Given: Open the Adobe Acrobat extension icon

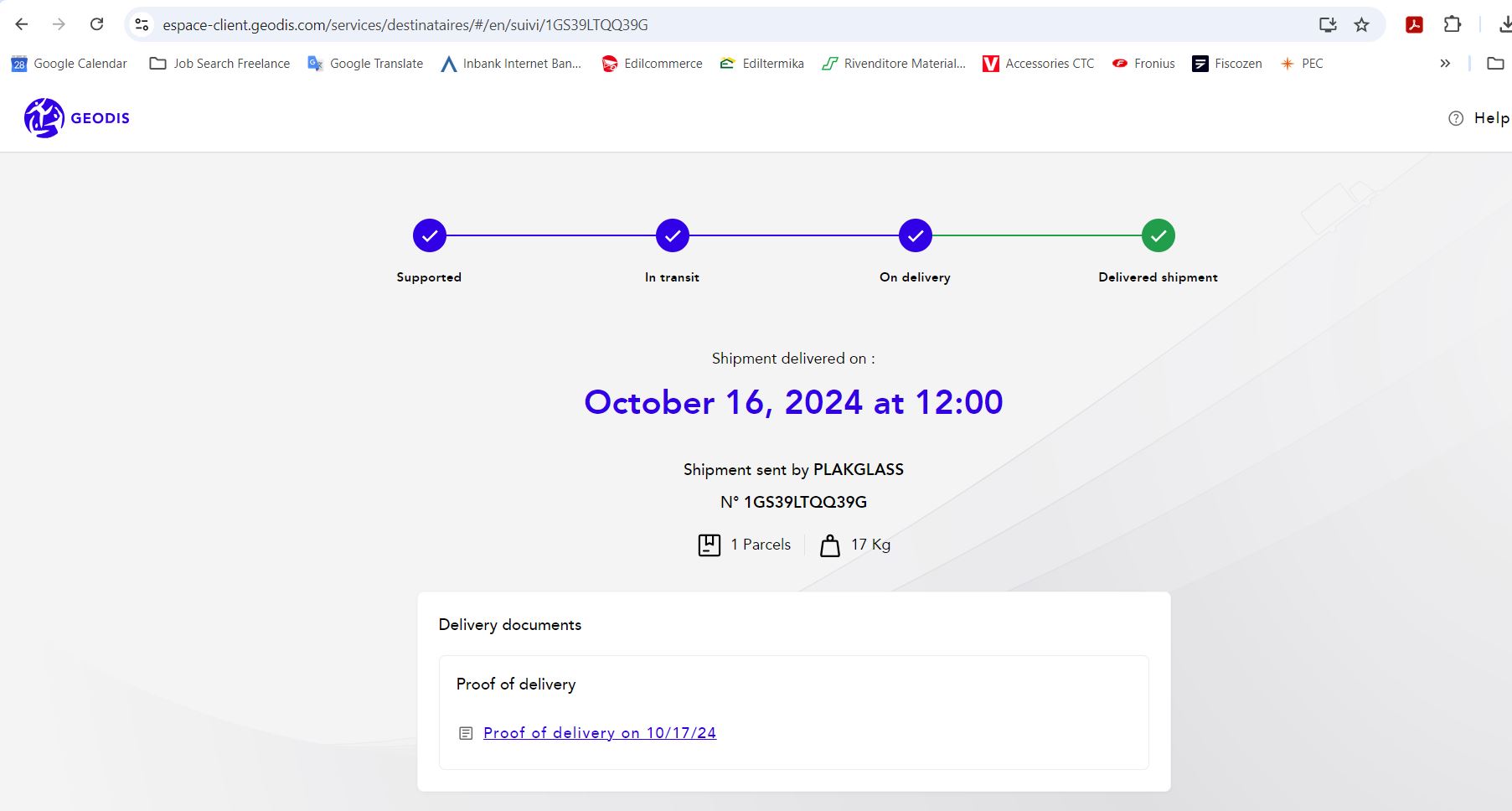Looking at the screenshot, I should pyautogui.click(x=1414, y=24).
